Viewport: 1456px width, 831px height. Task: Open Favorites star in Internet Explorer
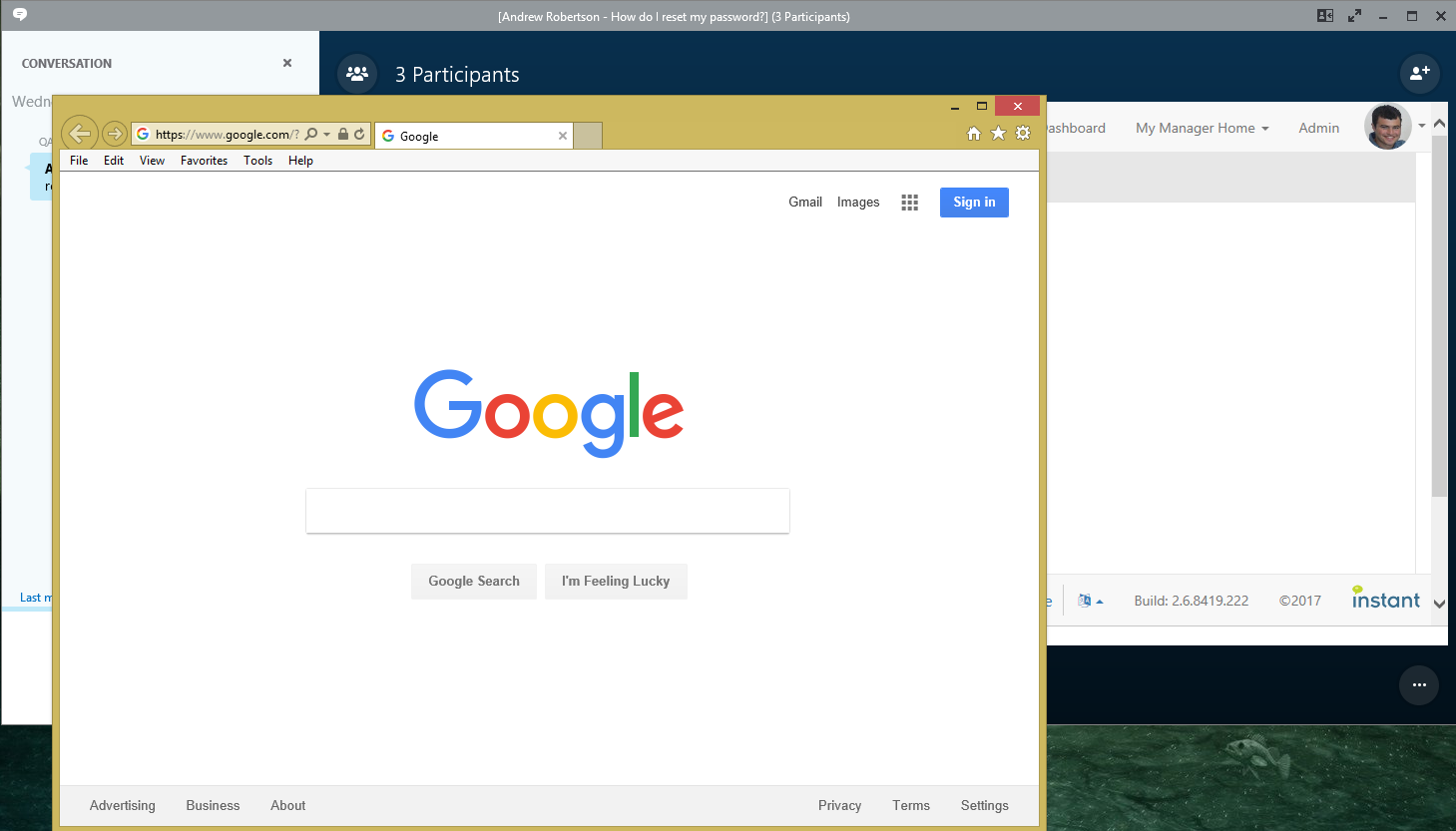tap(998, 134)
